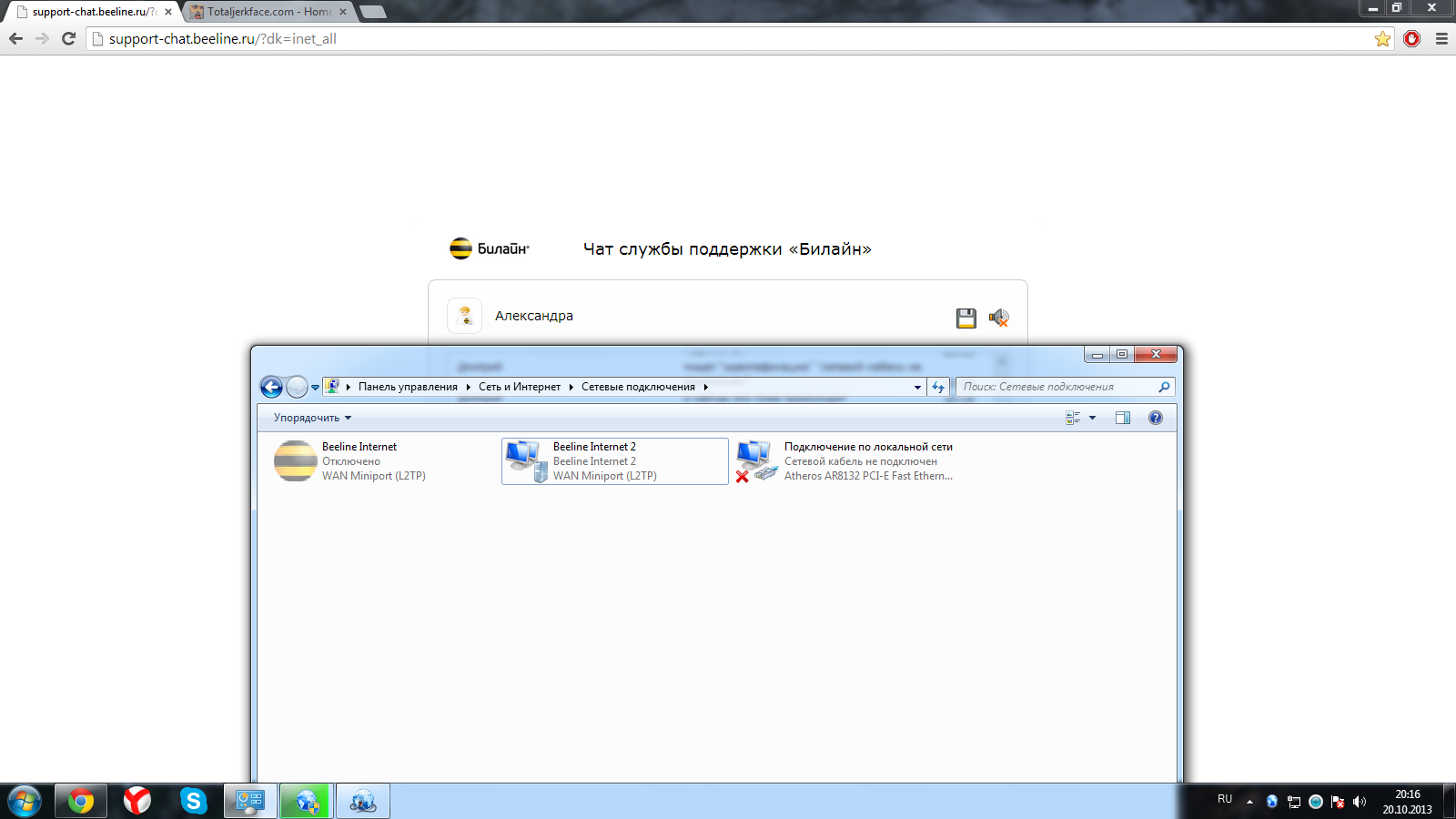Go back in Chrome
This screenshot has width=1456, height=819.
pos(15,38)
